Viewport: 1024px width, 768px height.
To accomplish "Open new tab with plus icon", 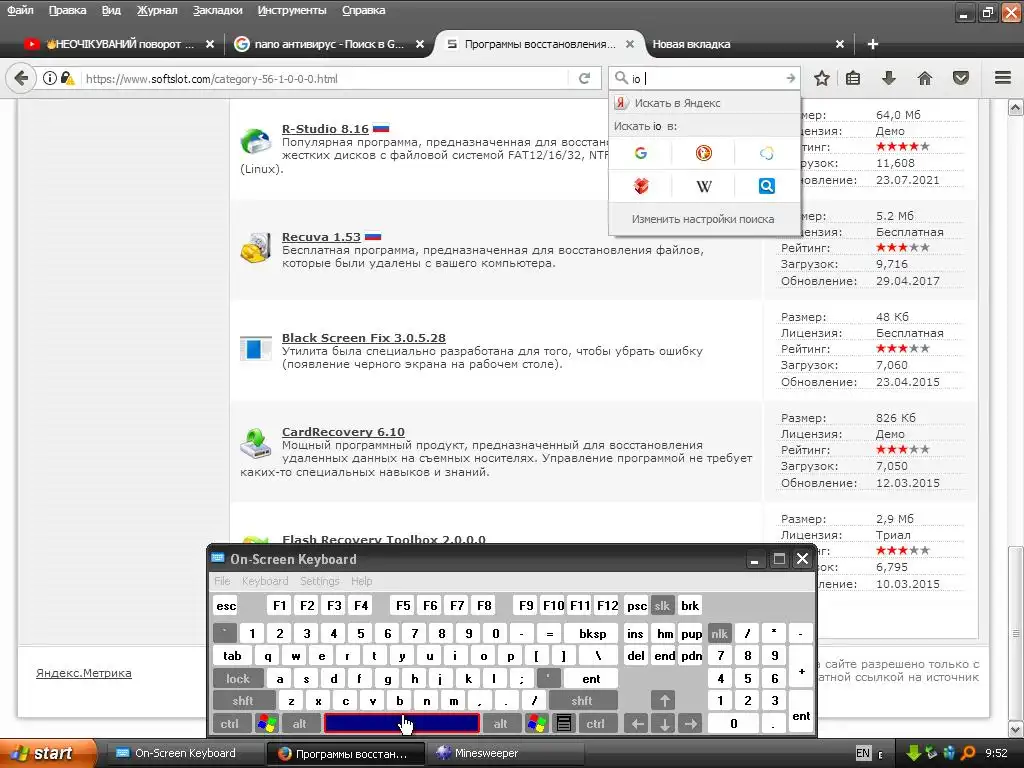I will (x=872, y=44).
